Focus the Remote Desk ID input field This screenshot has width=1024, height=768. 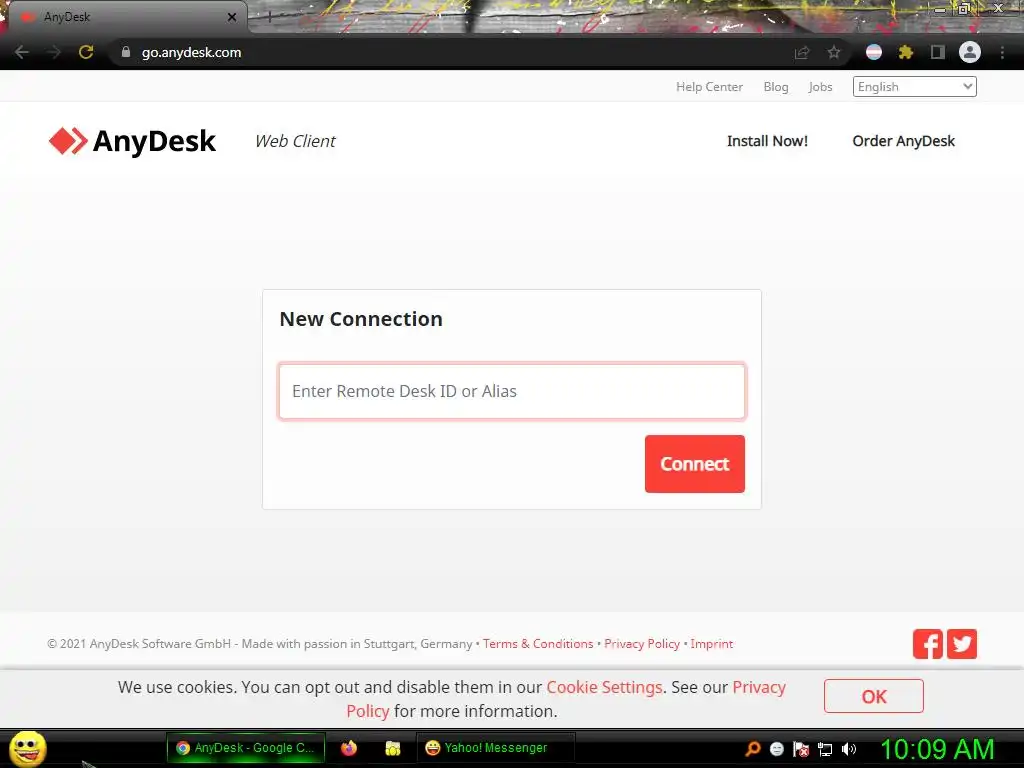tap(512, 391)
